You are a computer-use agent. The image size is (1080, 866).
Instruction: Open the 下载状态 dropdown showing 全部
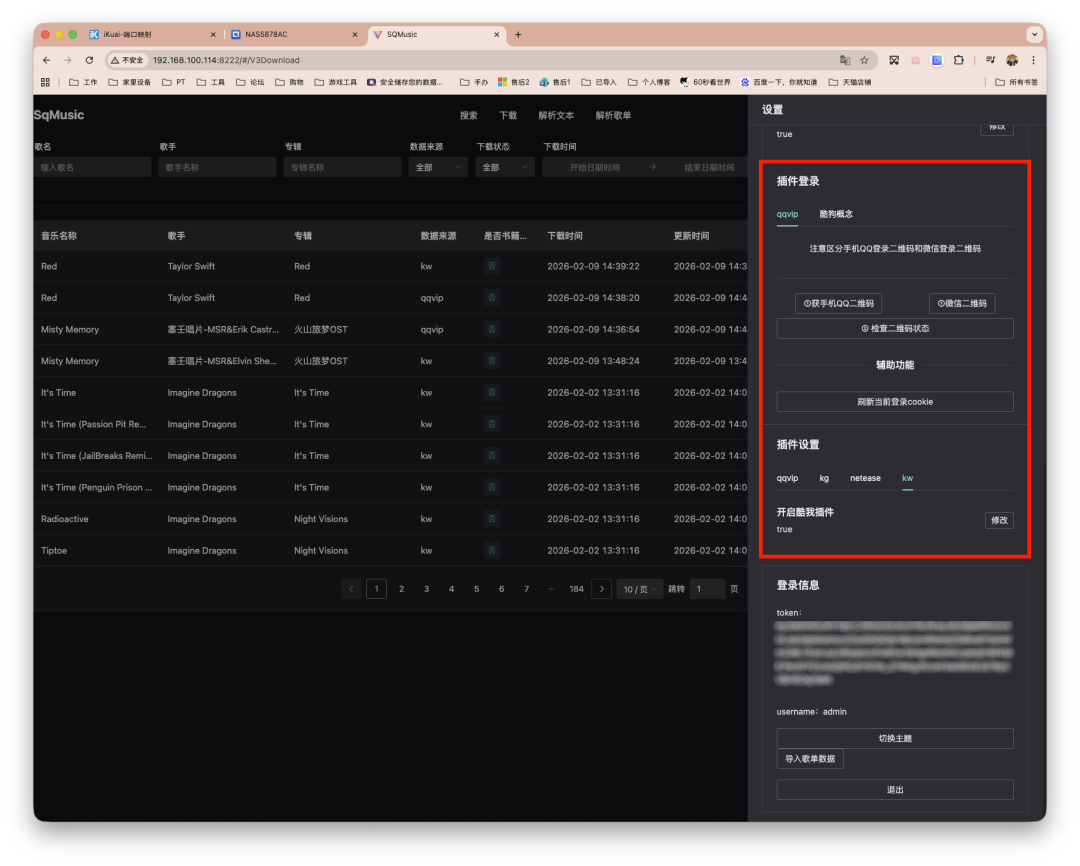[x=504, y=168]
